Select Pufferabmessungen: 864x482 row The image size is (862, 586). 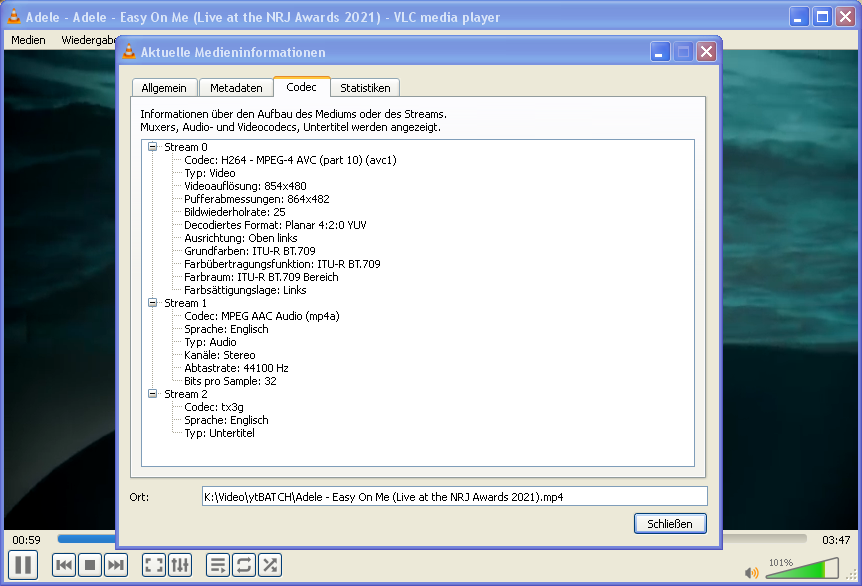point(257,199)
